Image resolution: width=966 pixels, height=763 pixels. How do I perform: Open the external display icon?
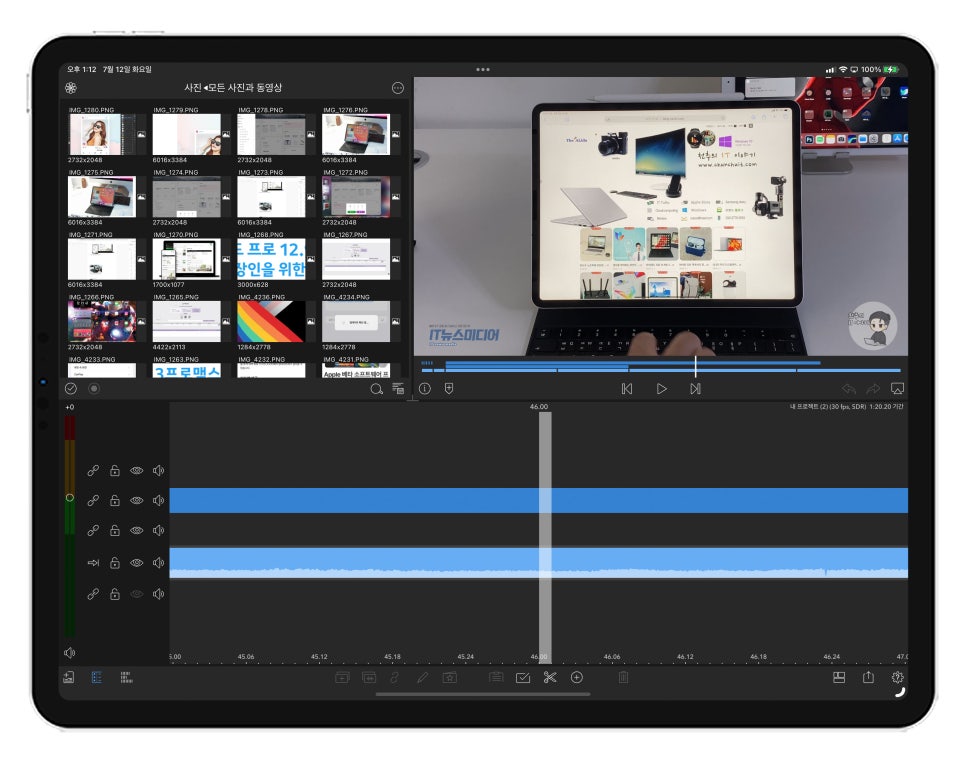pos(898,388)
